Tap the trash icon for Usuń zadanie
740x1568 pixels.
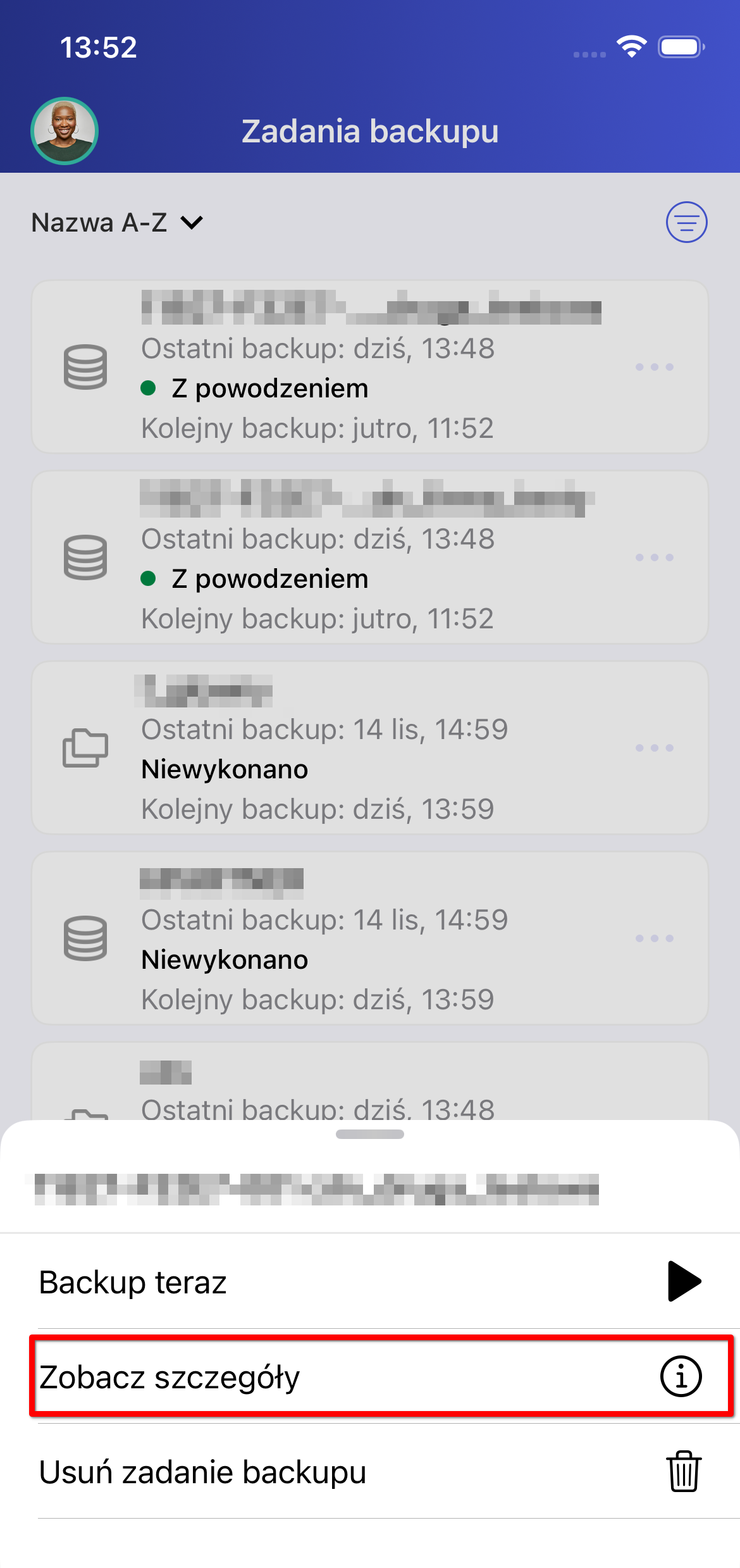(684, 1471)
